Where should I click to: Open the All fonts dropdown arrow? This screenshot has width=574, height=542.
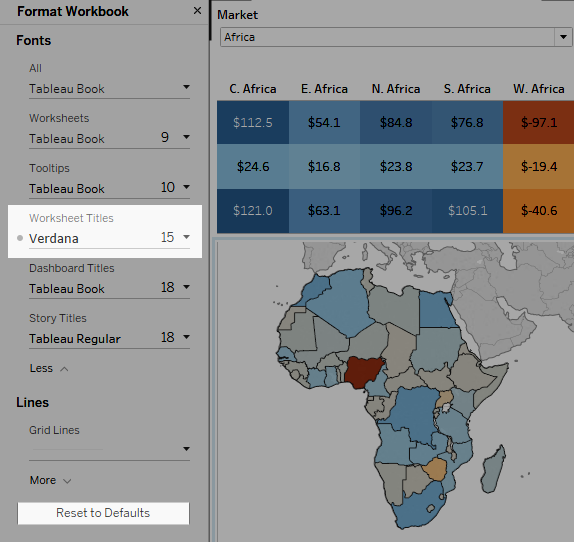tap(186, 87)
